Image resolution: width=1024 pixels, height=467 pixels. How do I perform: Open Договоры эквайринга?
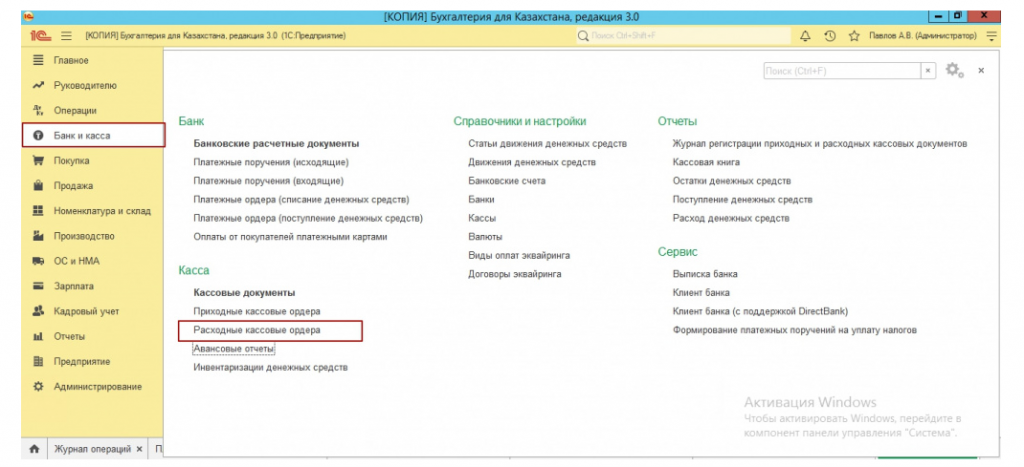click(x=515, y=274)
